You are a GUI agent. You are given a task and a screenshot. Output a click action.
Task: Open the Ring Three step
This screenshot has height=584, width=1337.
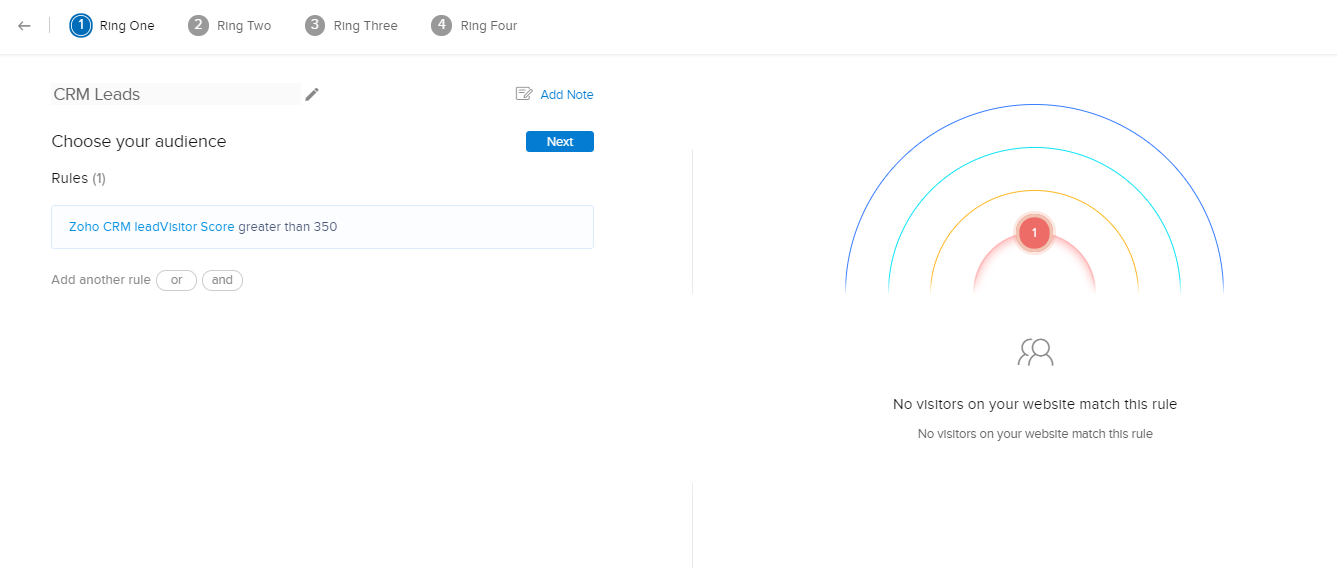pos(352,26)
